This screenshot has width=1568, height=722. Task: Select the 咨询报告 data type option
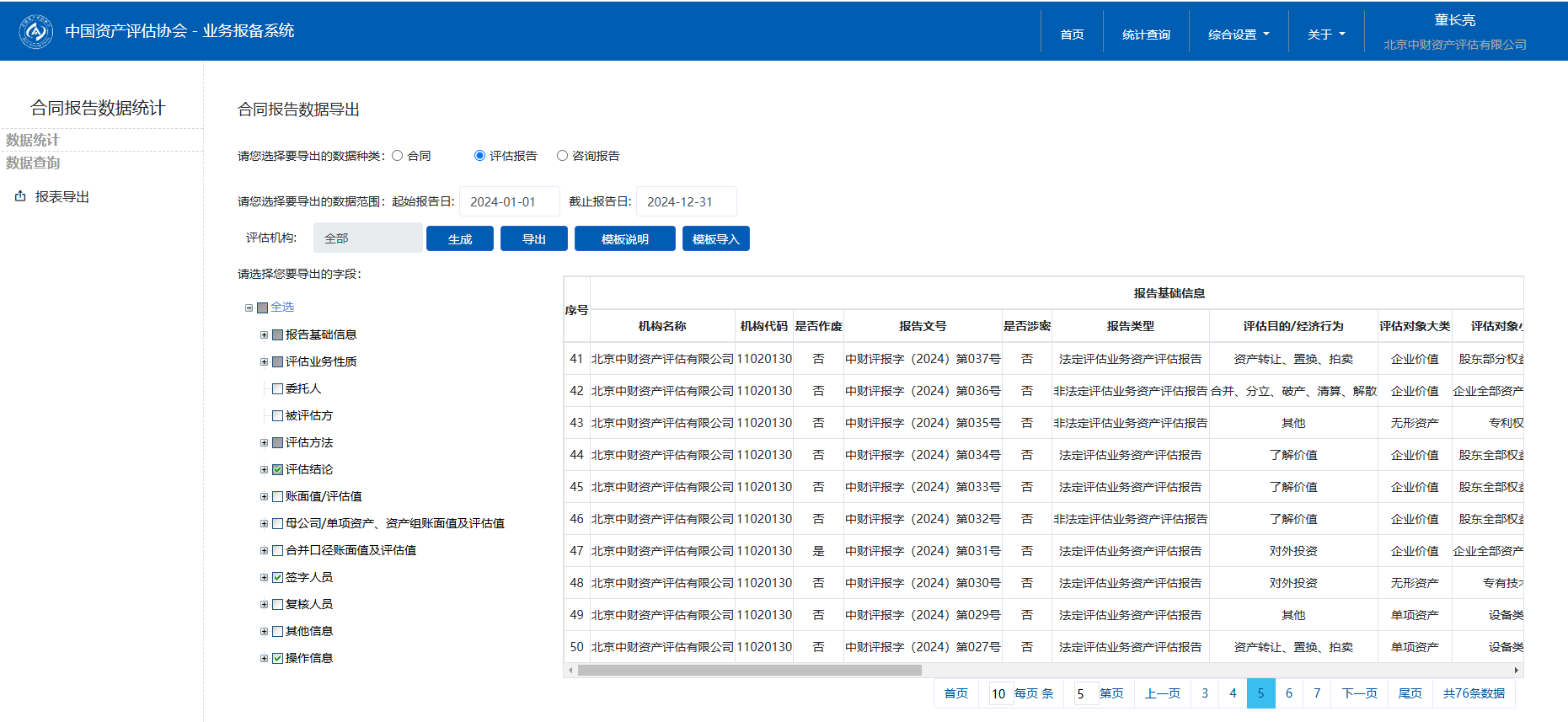click(x=562, y=156)
